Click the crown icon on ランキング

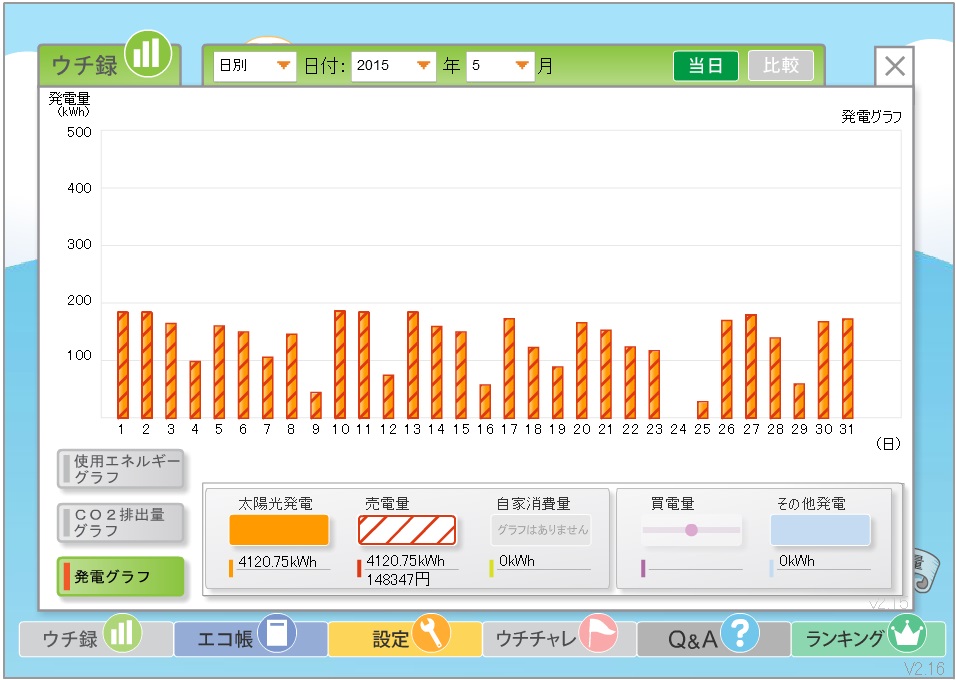click(907, 633)
